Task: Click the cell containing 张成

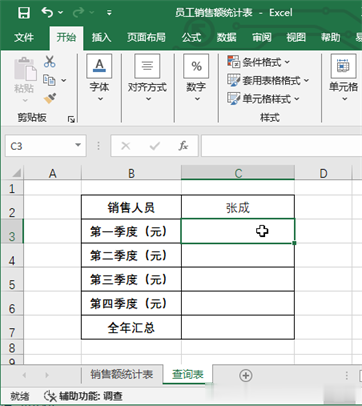Action: tap(238, 207)
